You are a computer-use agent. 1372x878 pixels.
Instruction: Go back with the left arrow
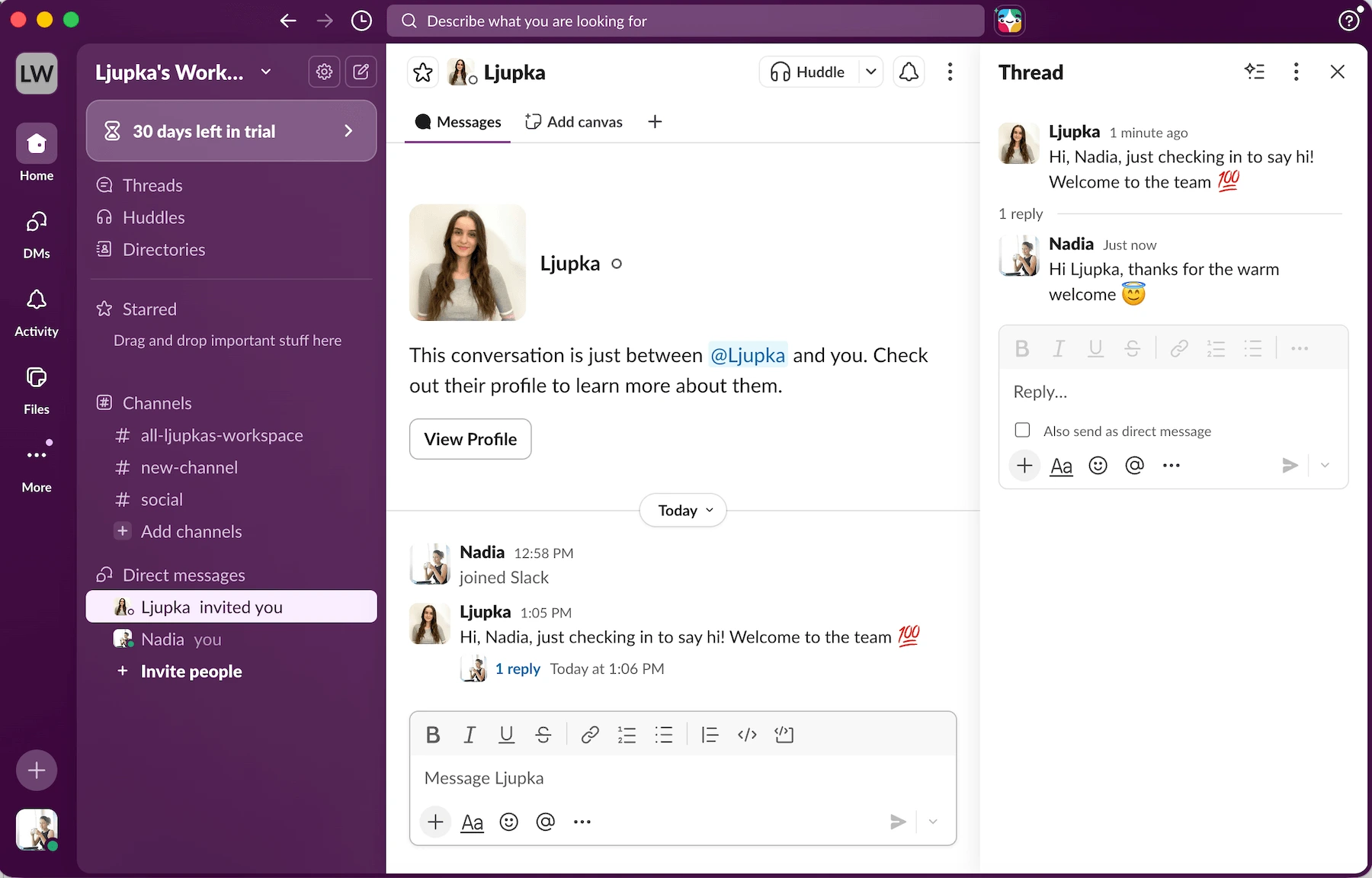(288, 21)
